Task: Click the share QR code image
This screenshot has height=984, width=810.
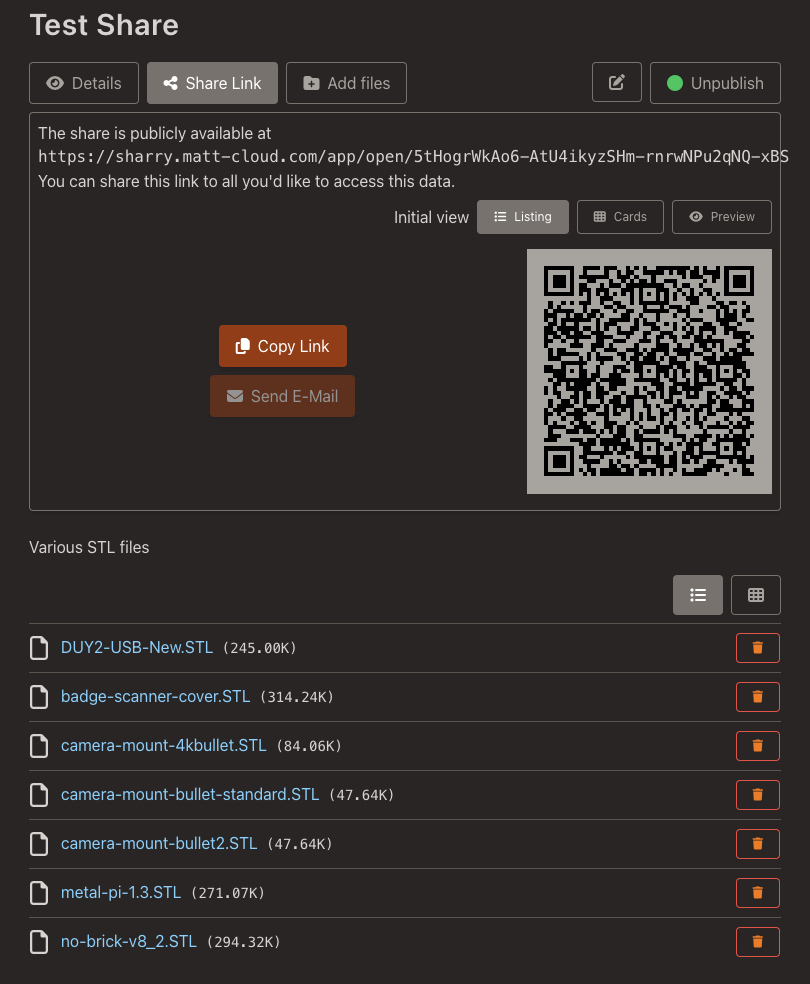Action: coord(649,371)
